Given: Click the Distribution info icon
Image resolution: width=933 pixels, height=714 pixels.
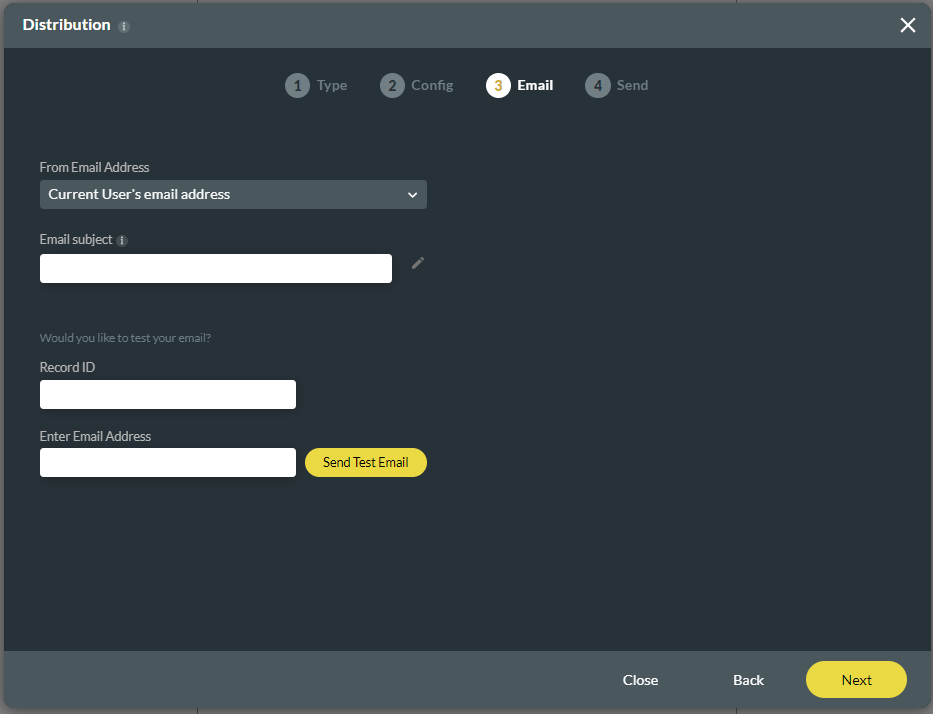Looking at the screenshot, I should (124, 25).
